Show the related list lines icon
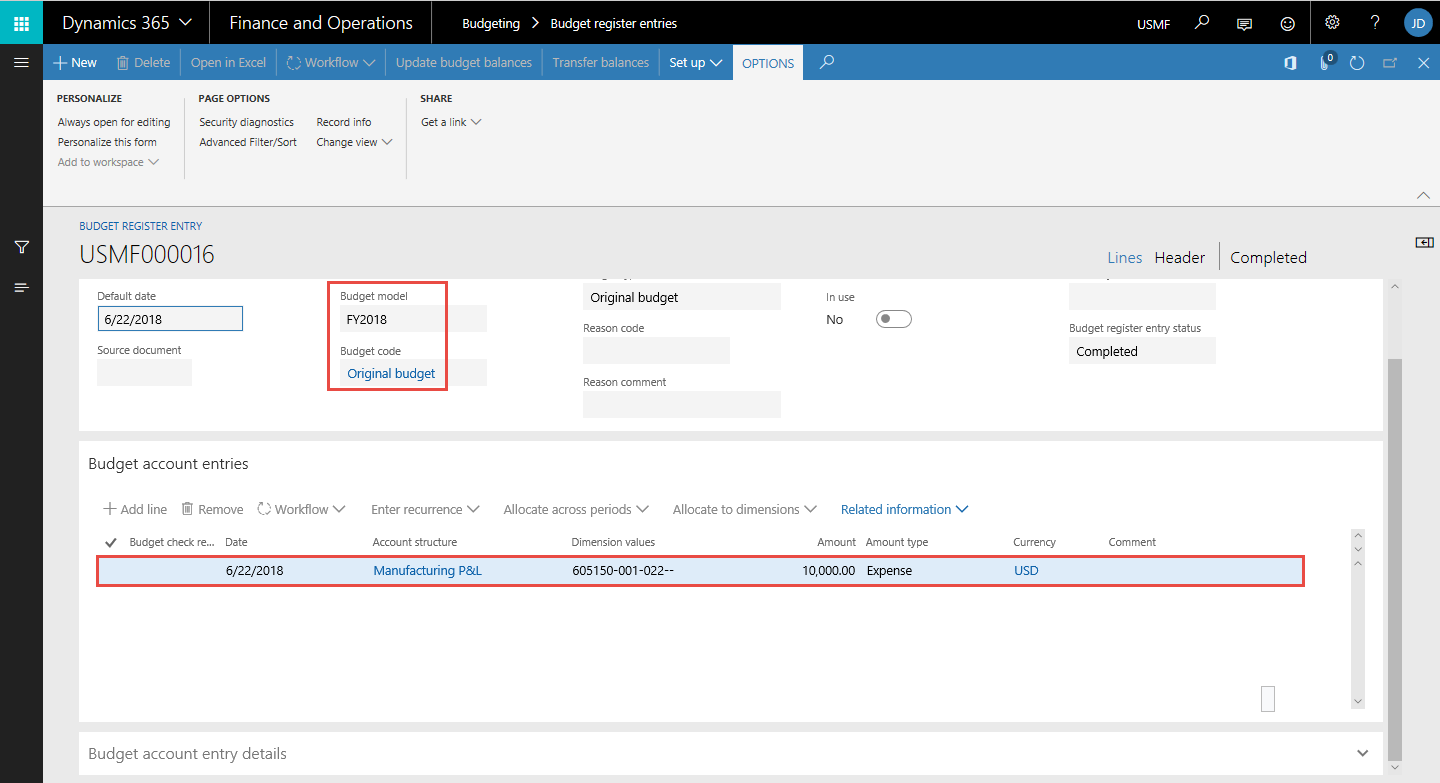 (21, 288)
